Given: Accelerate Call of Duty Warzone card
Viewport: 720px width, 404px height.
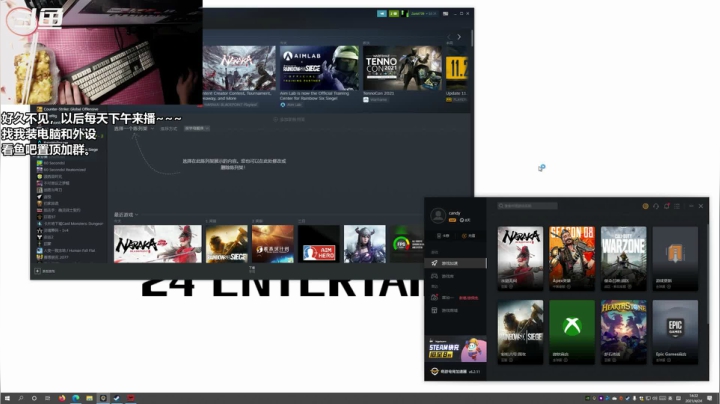Looking at the screenshot, I should coord(624,258).
